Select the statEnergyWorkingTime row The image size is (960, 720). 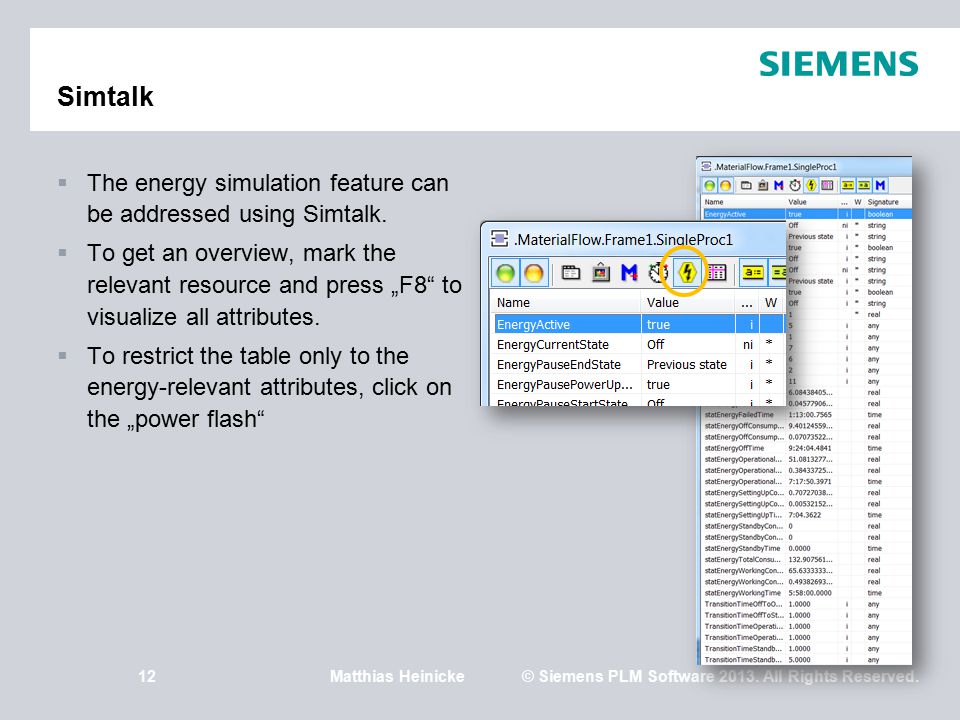(x=806, y=593)
